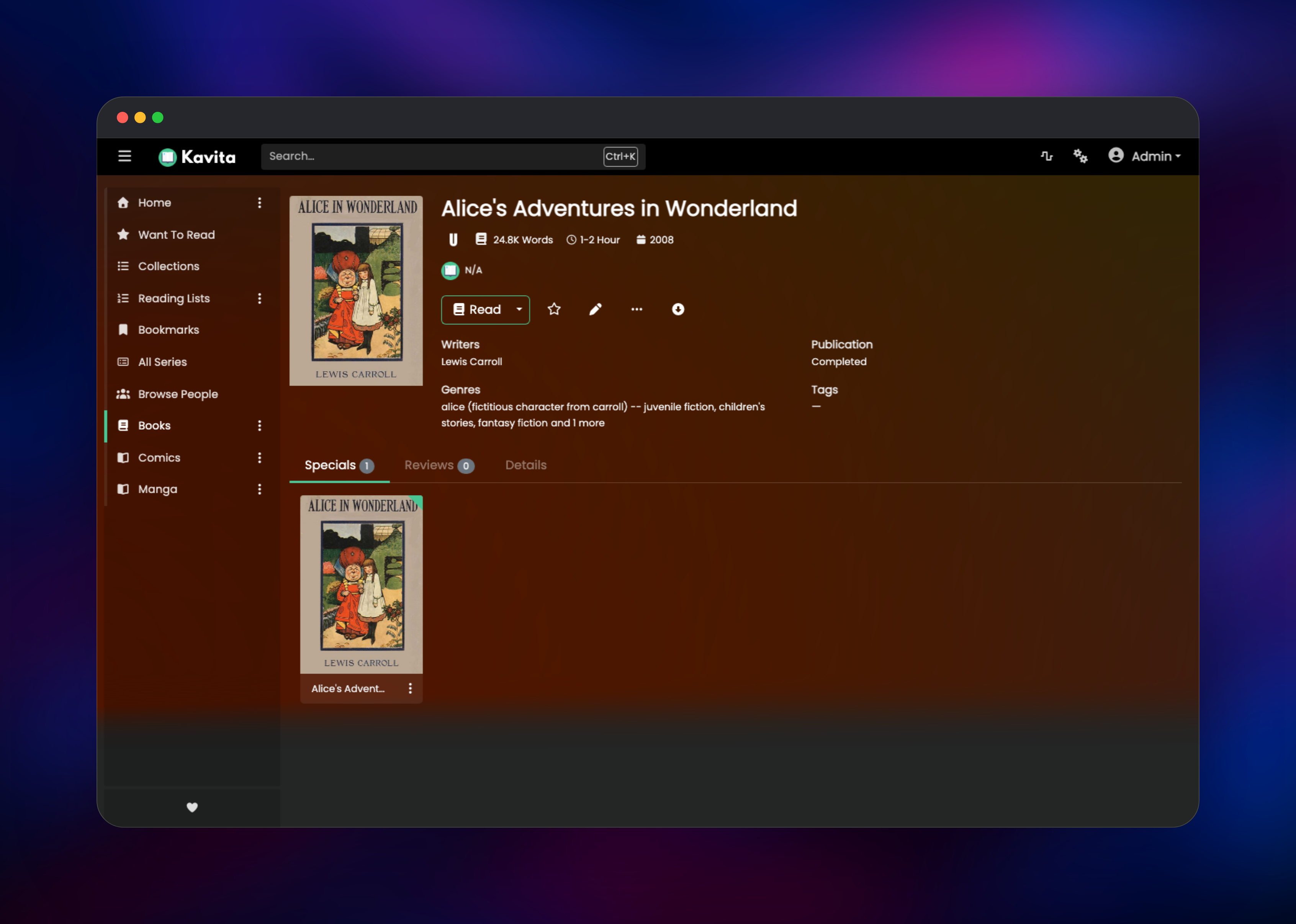Click the Collections list icon
The width and height of the screenshot is (1296, 924).
pyautogui.click(x=123, y=266)
